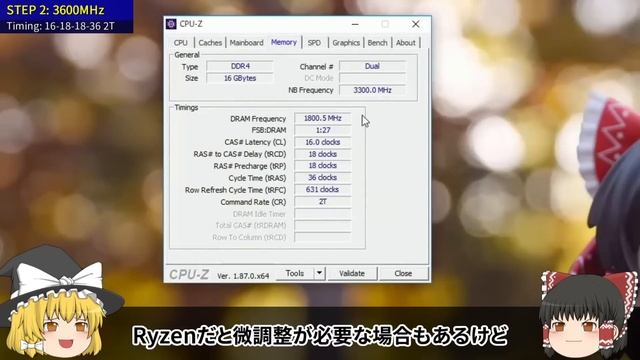
Task: Click the Close button at bottom
Action: [403, 273]
